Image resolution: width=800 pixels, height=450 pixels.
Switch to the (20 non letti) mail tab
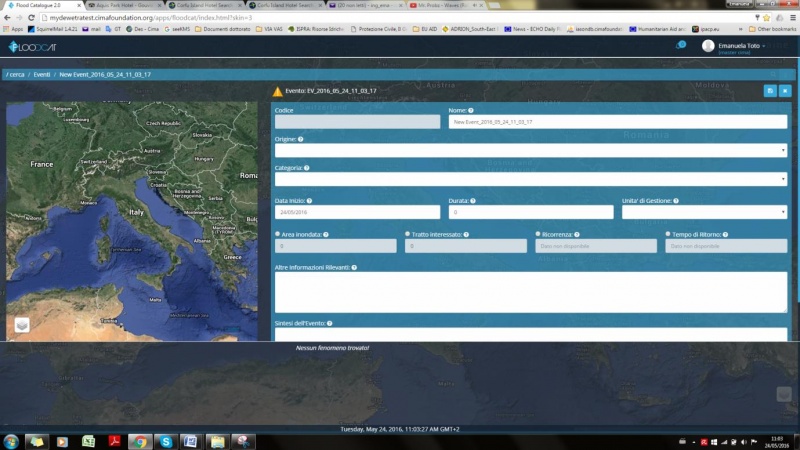365,5
